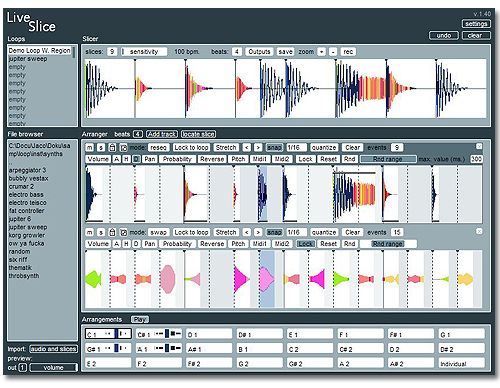The height and width of the screenshot is (388, 500).
Task: Click the max value field showing 300
Action: (476, 159)
